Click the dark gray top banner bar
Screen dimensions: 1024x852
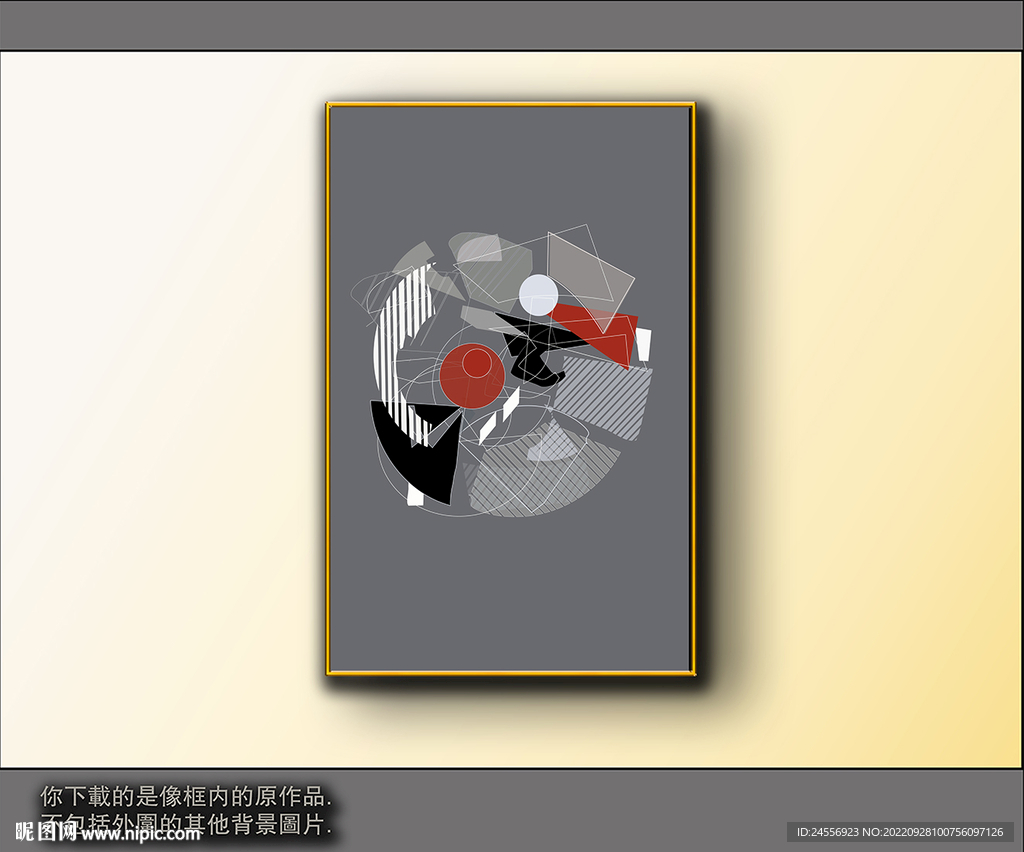tap(512, 25)
